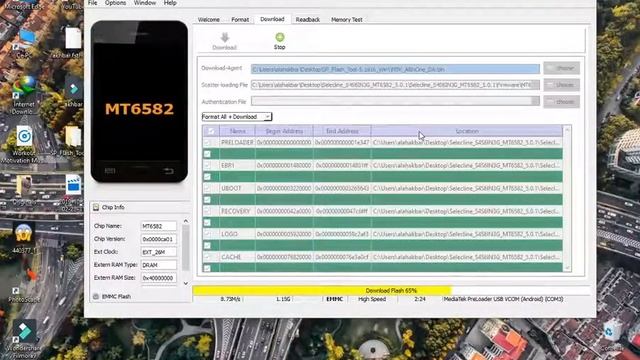
Task: Expand the Authentication File dropdown arrow
Action: pyautogui.click(x=535, y=101)
